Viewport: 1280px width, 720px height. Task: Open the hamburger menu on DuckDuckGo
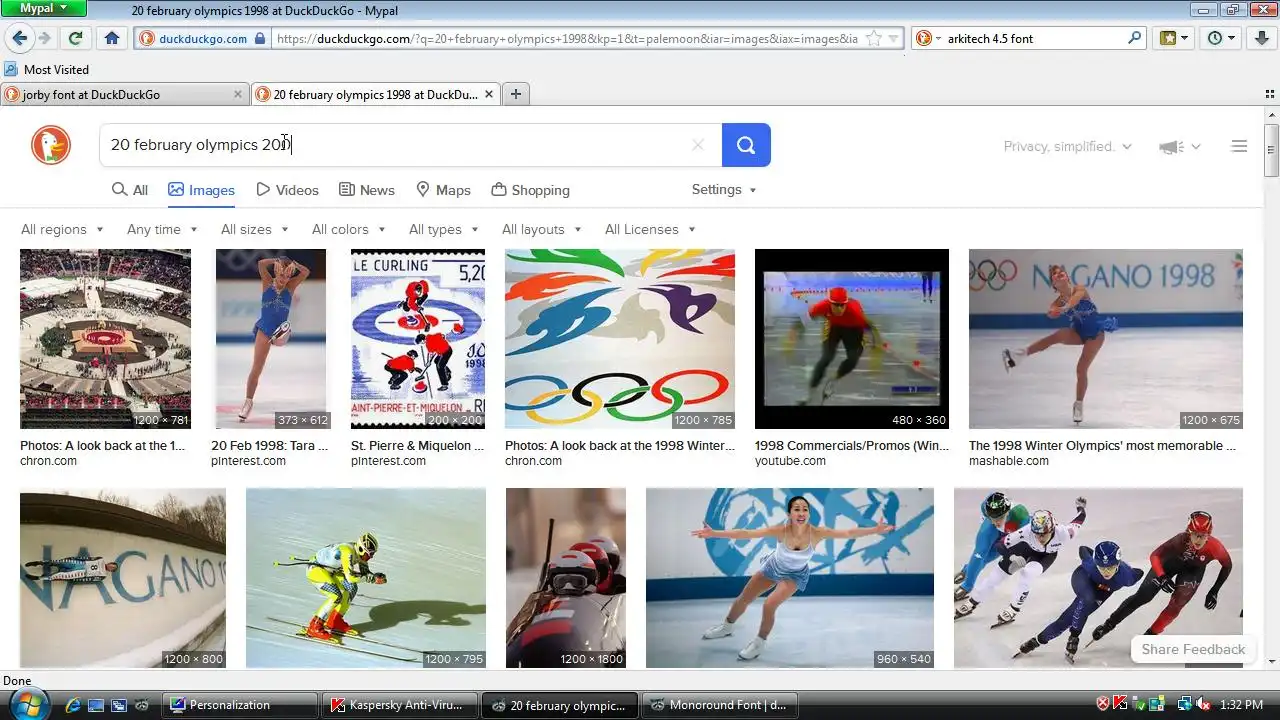(1239, 146)
